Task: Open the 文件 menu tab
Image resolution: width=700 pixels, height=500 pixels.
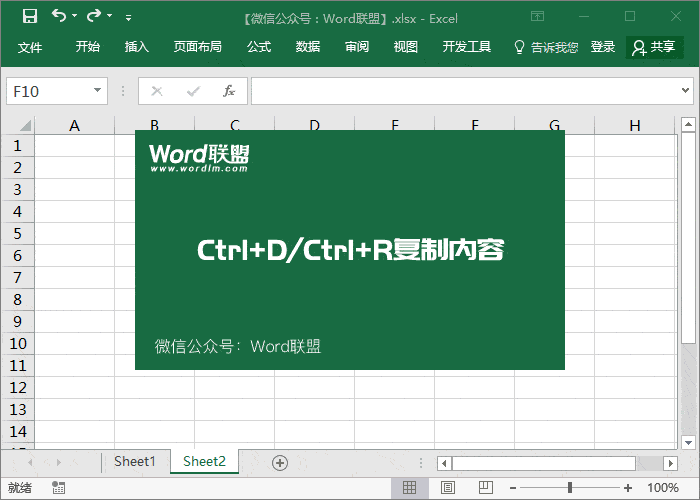Action: [30, 47]
